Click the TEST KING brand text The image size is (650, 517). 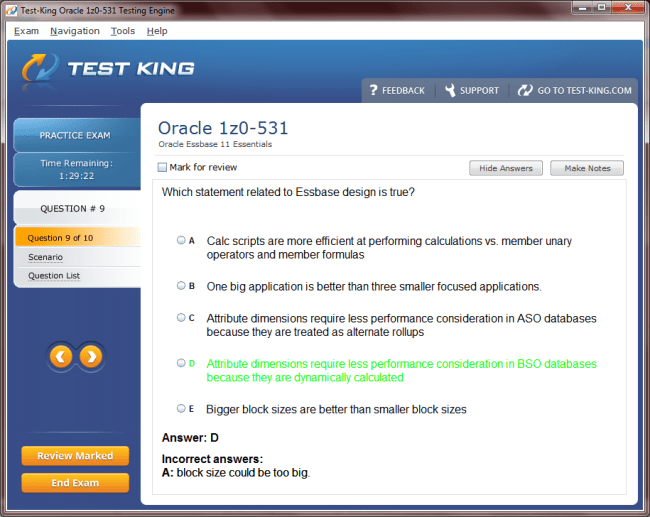(x=131, y=69)
